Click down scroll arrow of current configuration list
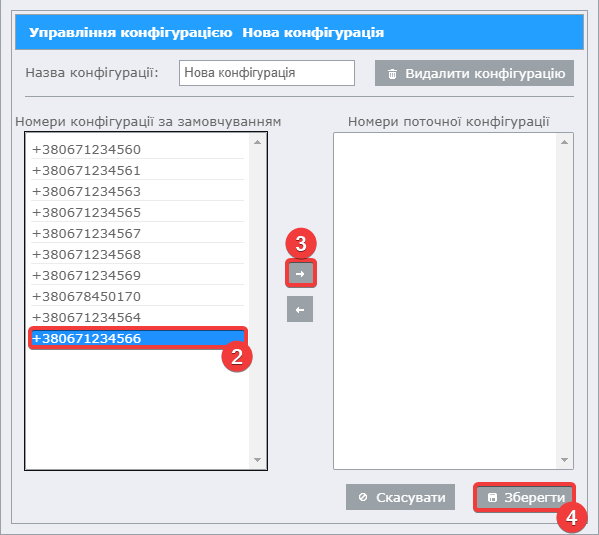 [564, 460]
